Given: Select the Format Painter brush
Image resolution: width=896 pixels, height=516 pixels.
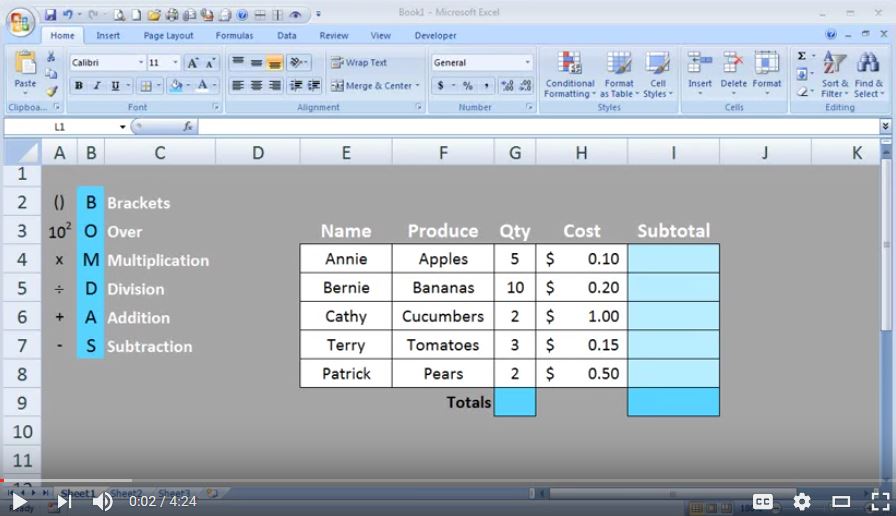Looking at the screenshot, I should pyautogui.click(x=51, y=91).
